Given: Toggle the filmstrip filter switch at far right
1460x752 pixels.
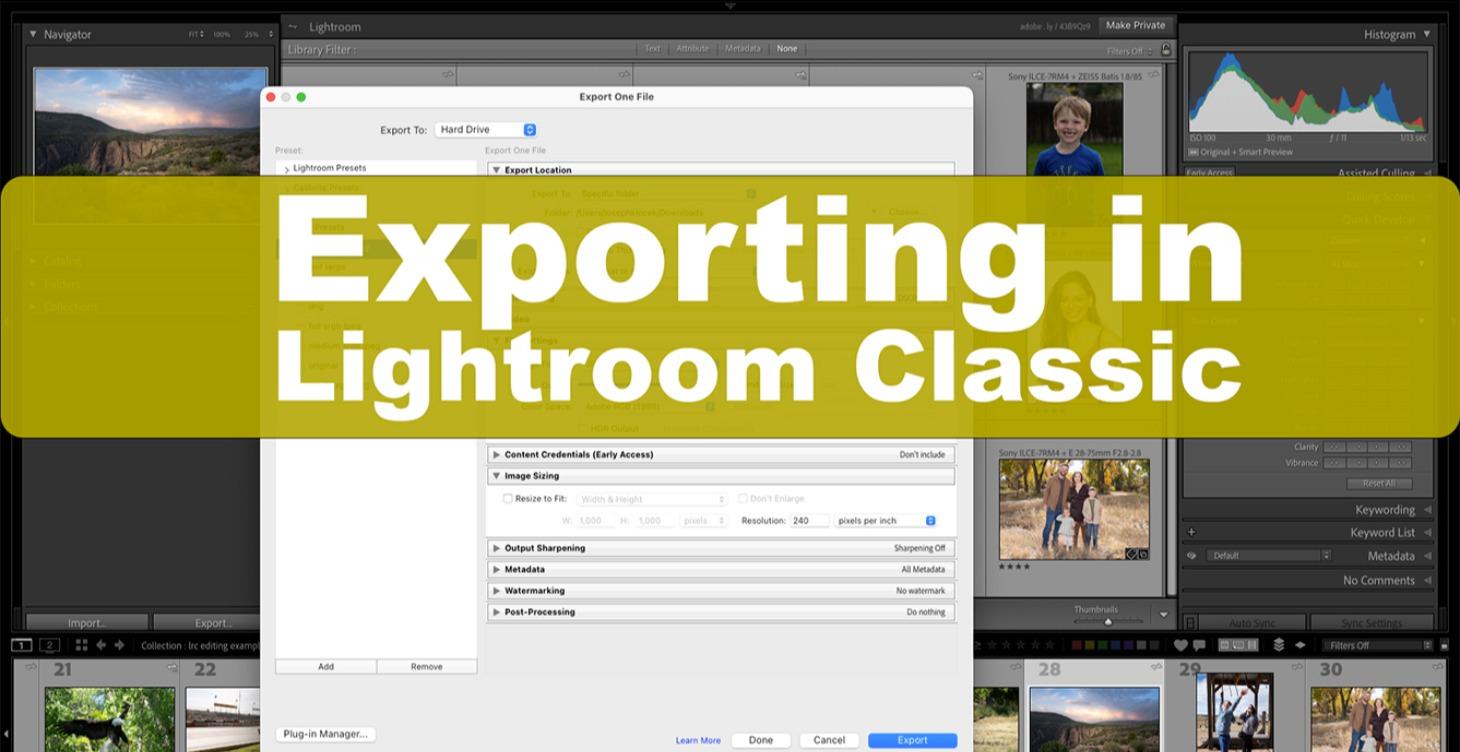Looking at the screenshot, I should tap(1444, 645).
